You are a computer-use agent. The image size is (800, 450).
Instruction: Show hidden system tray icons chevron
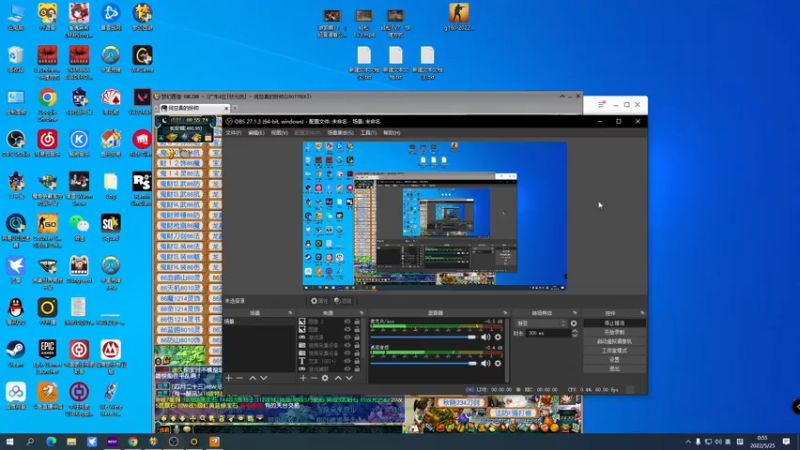coord(688,442)
